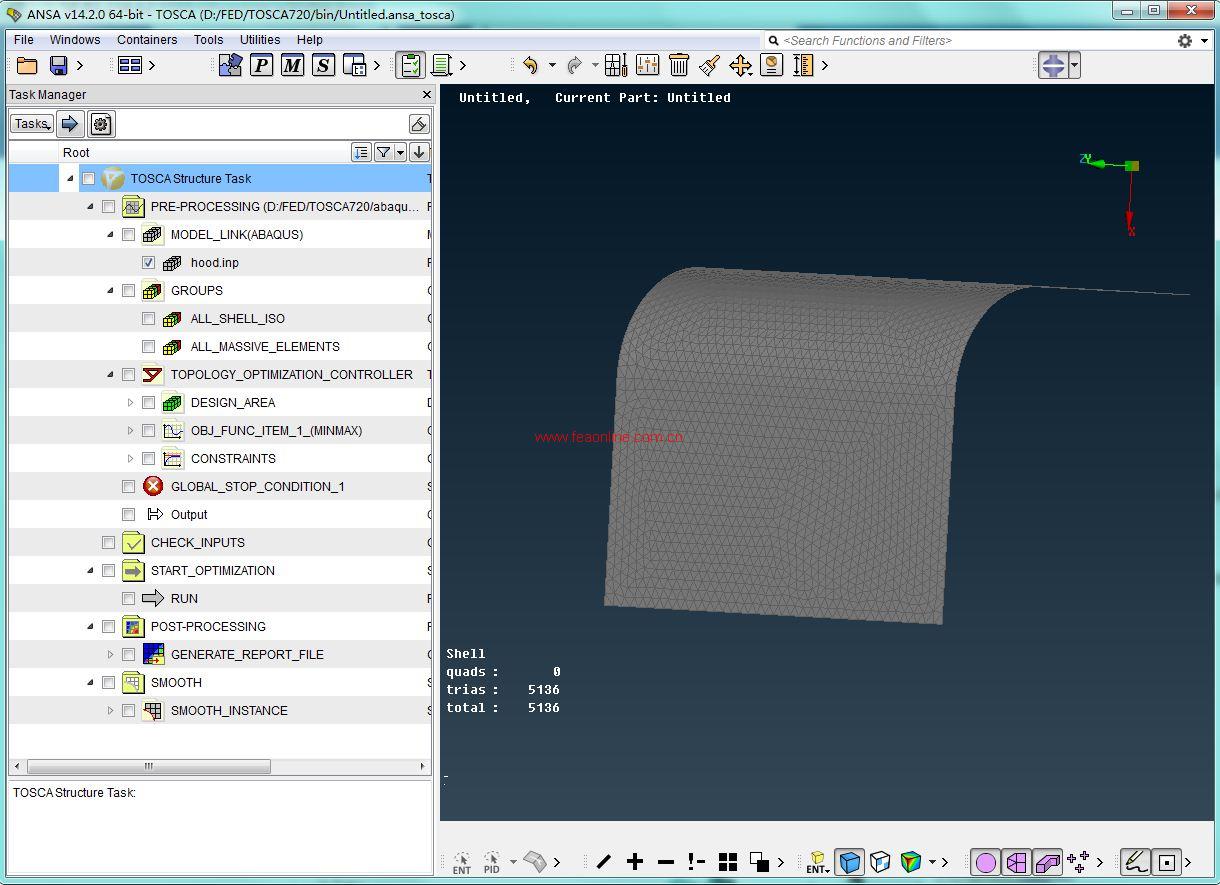The height and width of the screenshot is (885, 1220).
Task: Open the Sets (S) list icon
Action: pos(323,65)
